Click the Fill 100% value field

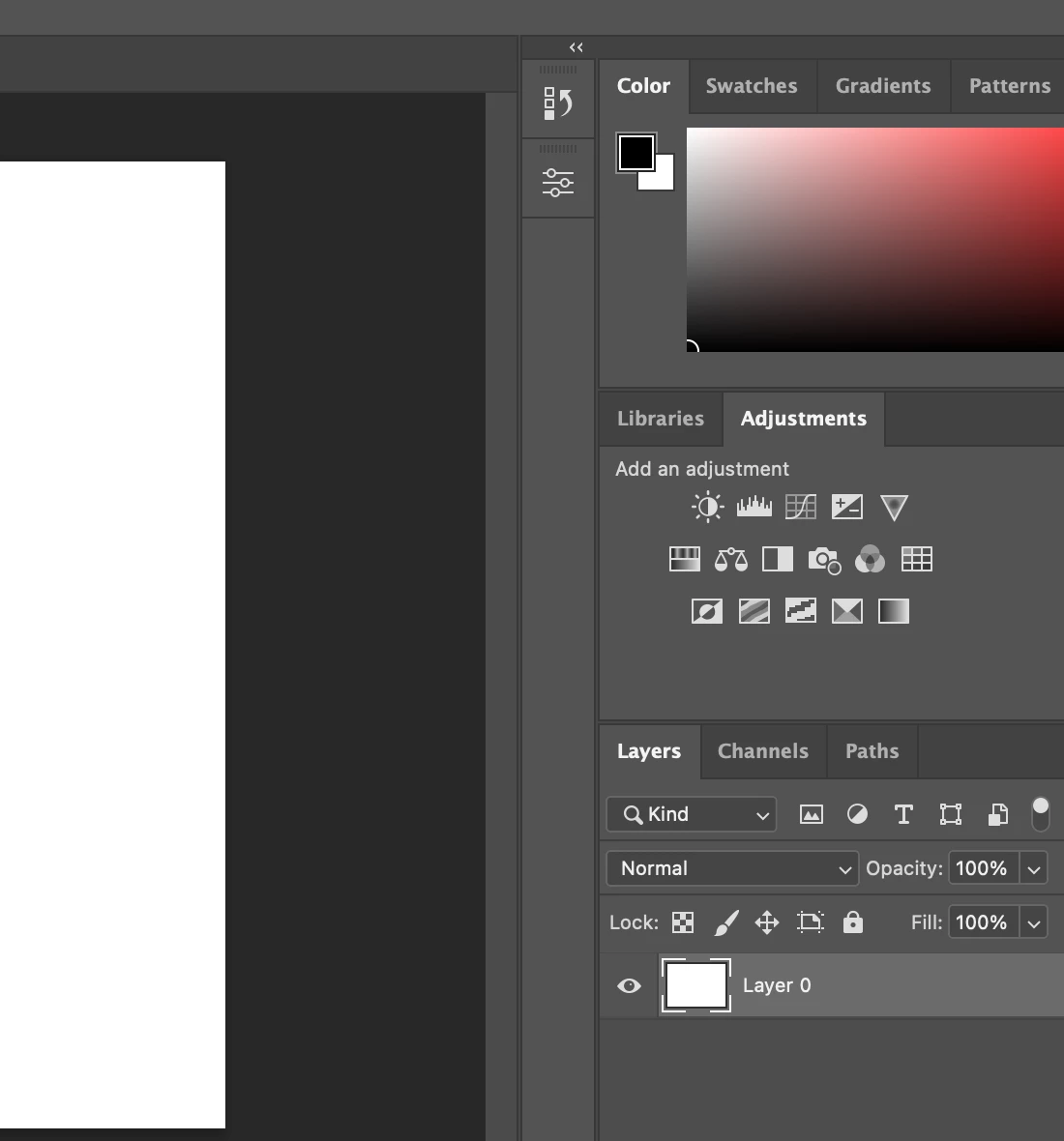(x=983, y=923)
